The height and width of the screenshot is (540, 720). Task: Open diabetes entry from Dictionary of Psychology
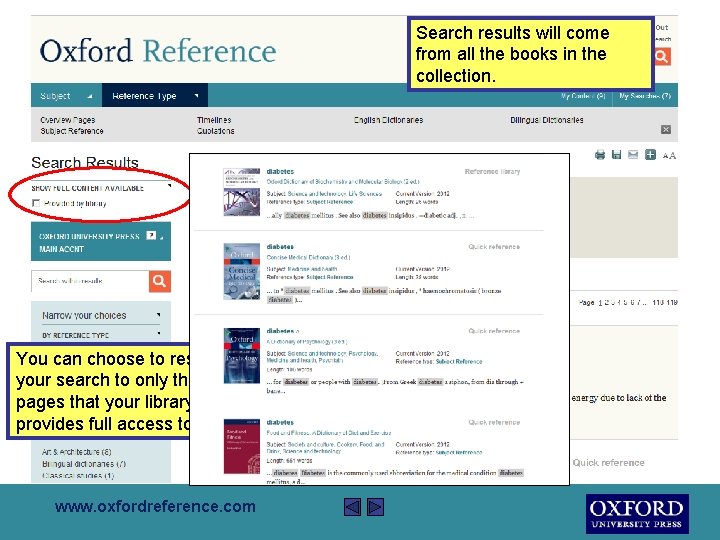282,331
